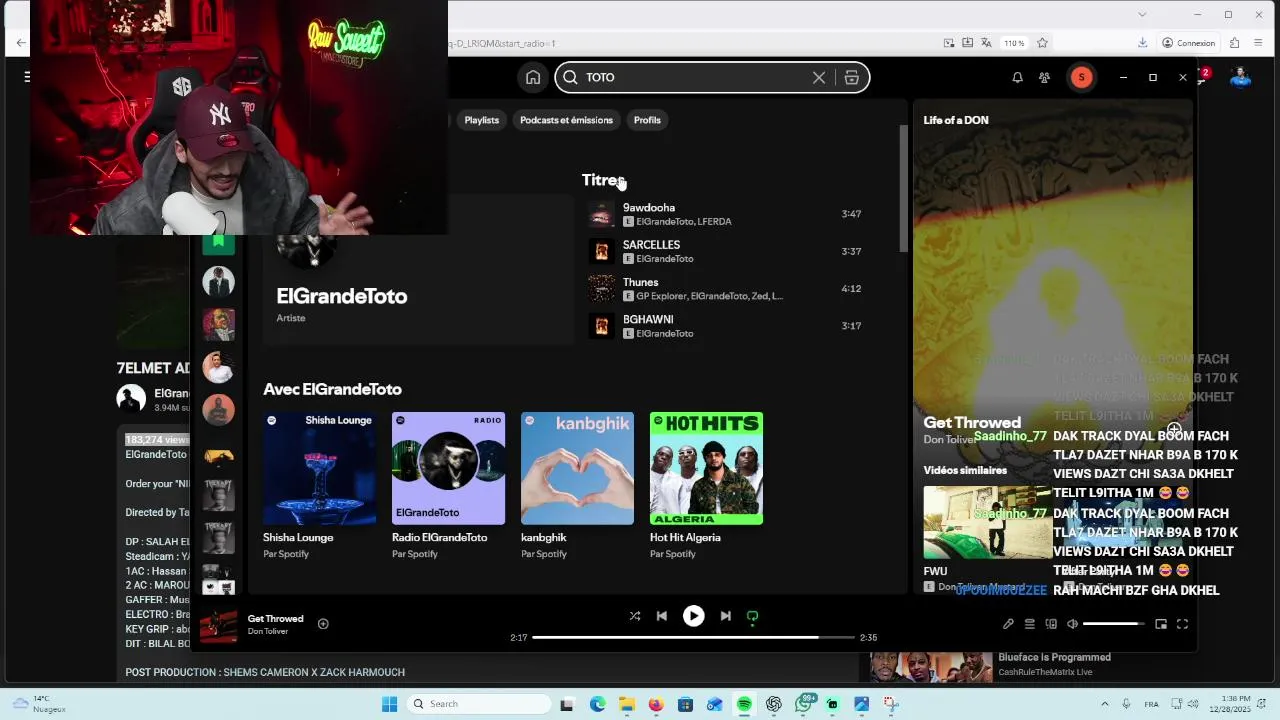Skip to previous track
The width and height of the screenshot is (1280, 720).
(662, 616)
